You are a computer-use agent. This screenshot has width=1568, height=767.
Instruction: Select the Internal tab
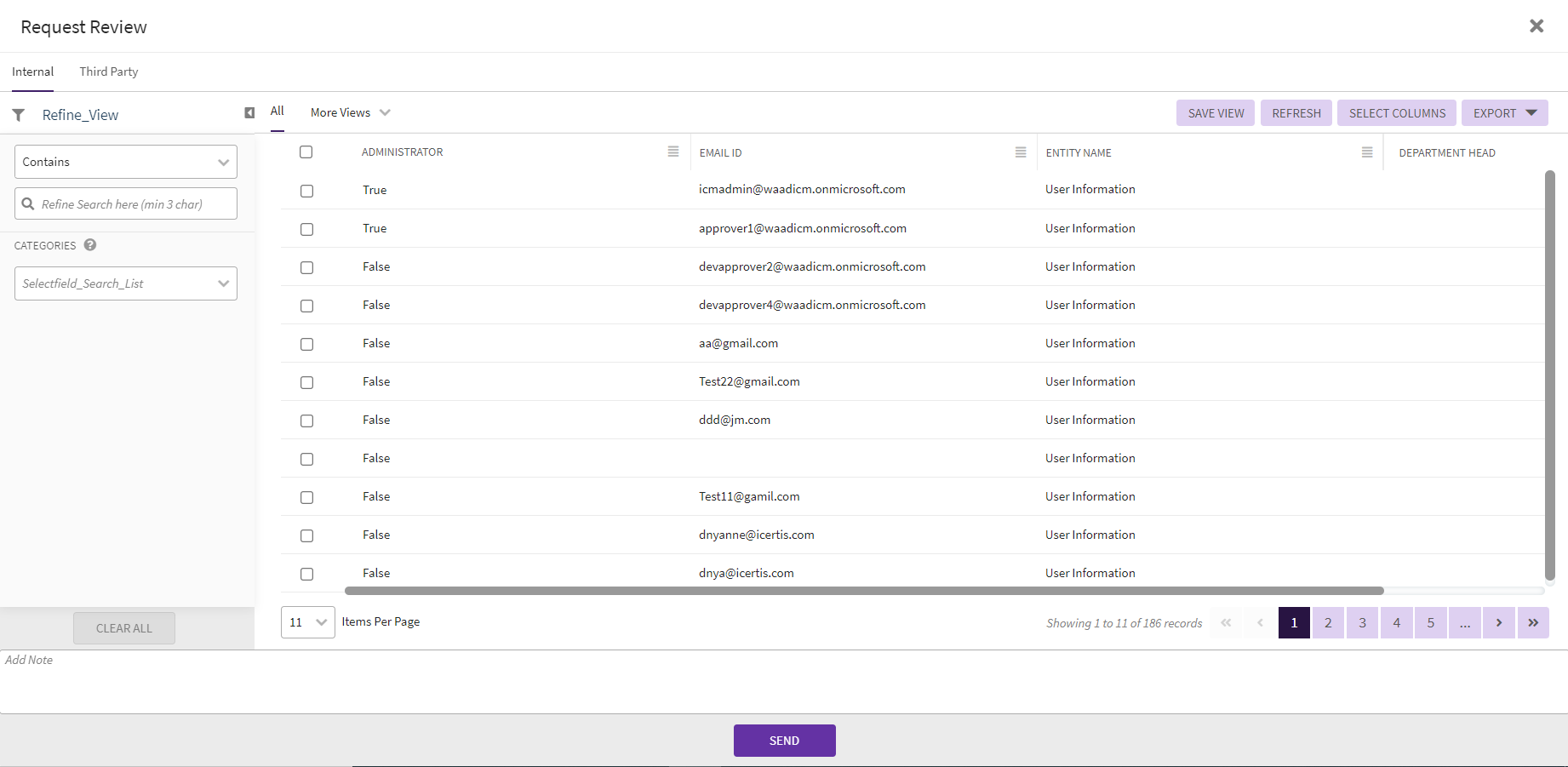click(32, 72)
